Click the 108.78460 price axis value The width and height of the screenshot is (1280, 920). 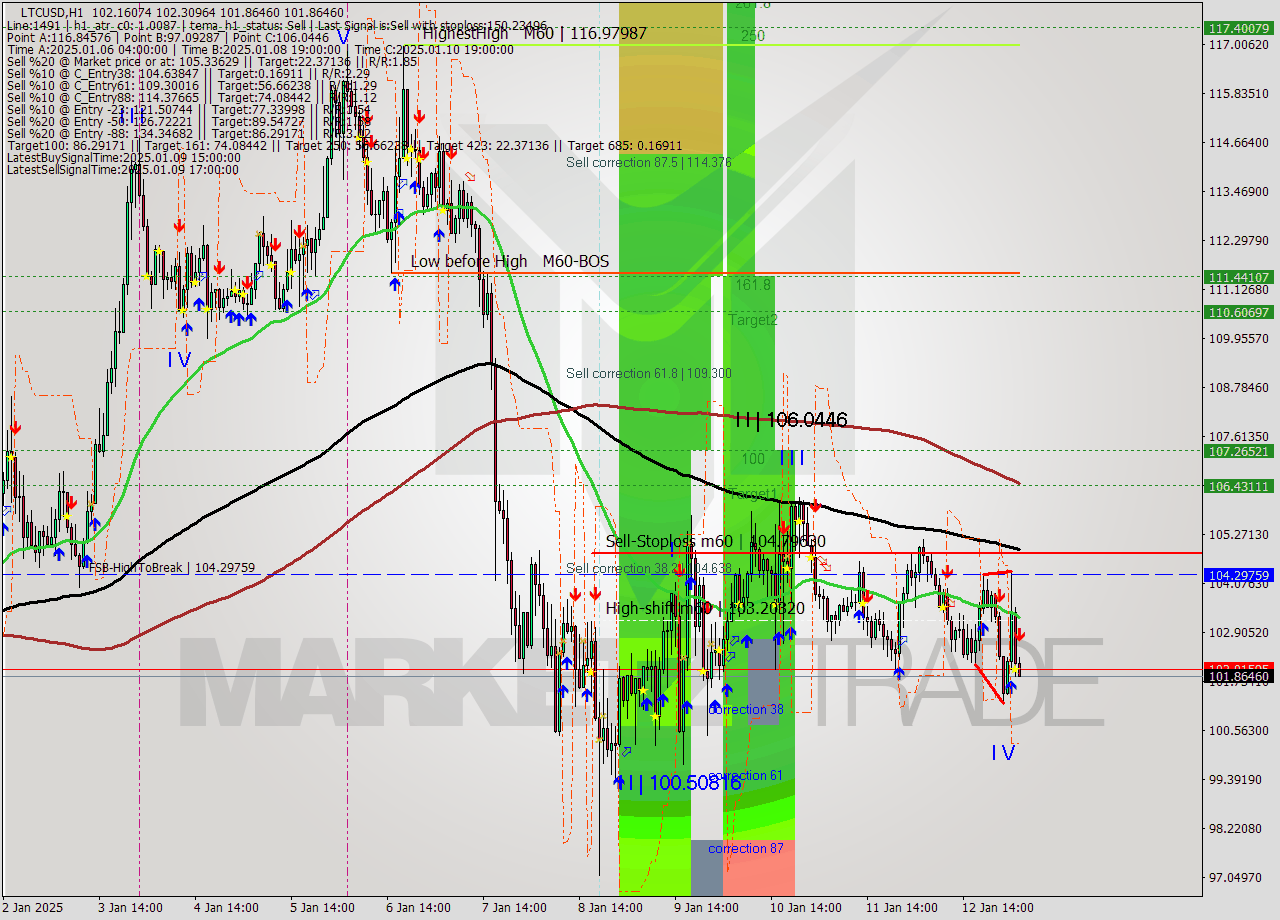pos(1239,387)
